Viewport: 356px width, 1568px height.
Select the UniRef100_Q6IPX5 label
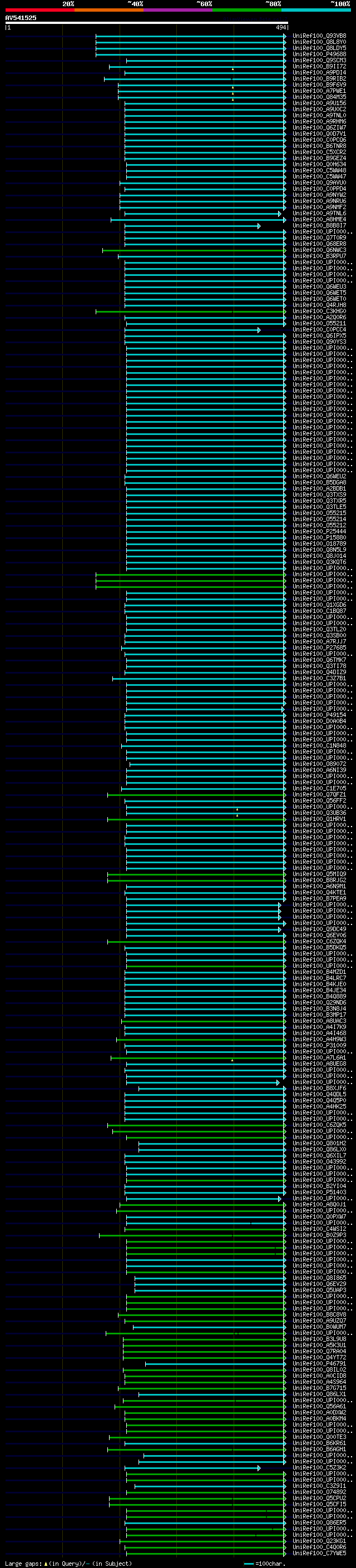point(319,335)
